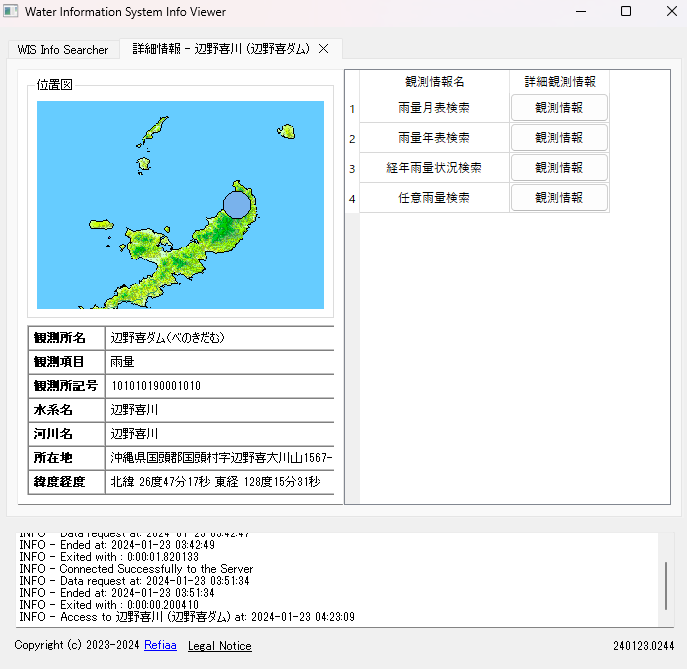687x669 pixels.
Task: Click the 'Access to 辺野喜川' log line
Action: coord(187,617)
